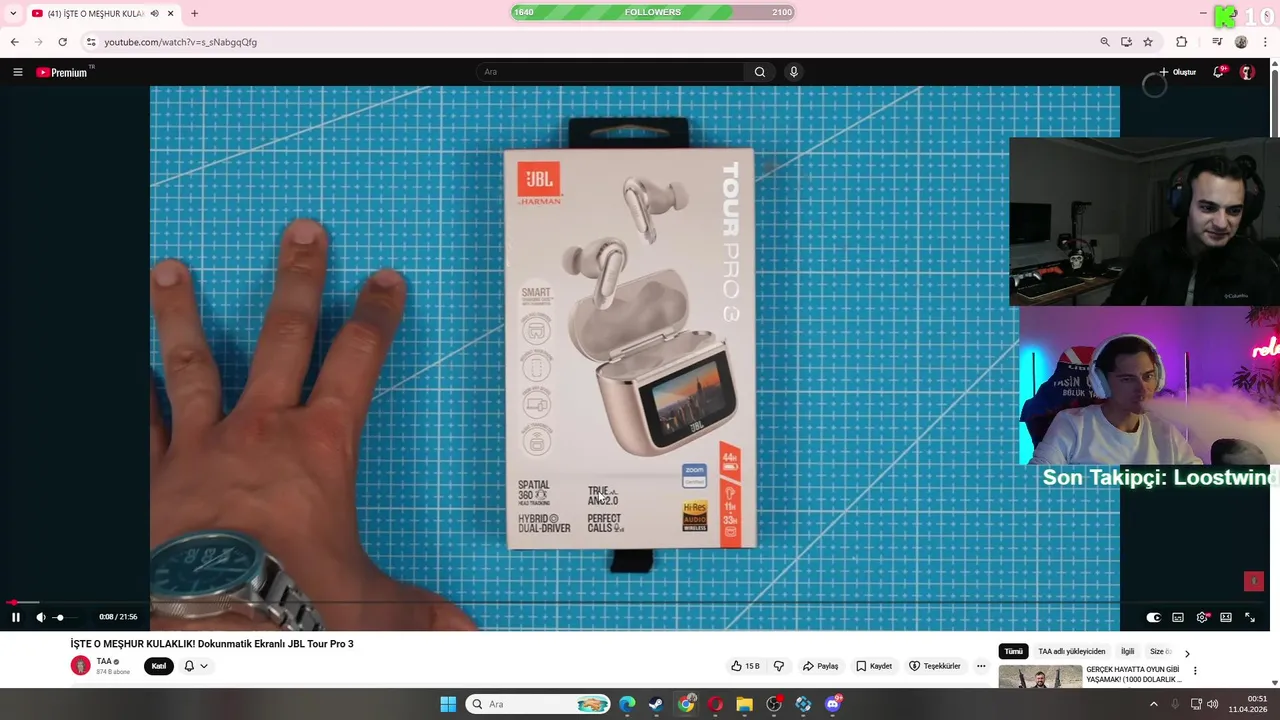
Task: Expand notification bell dropdown for TAA
Action: click(x=196, y=666)
